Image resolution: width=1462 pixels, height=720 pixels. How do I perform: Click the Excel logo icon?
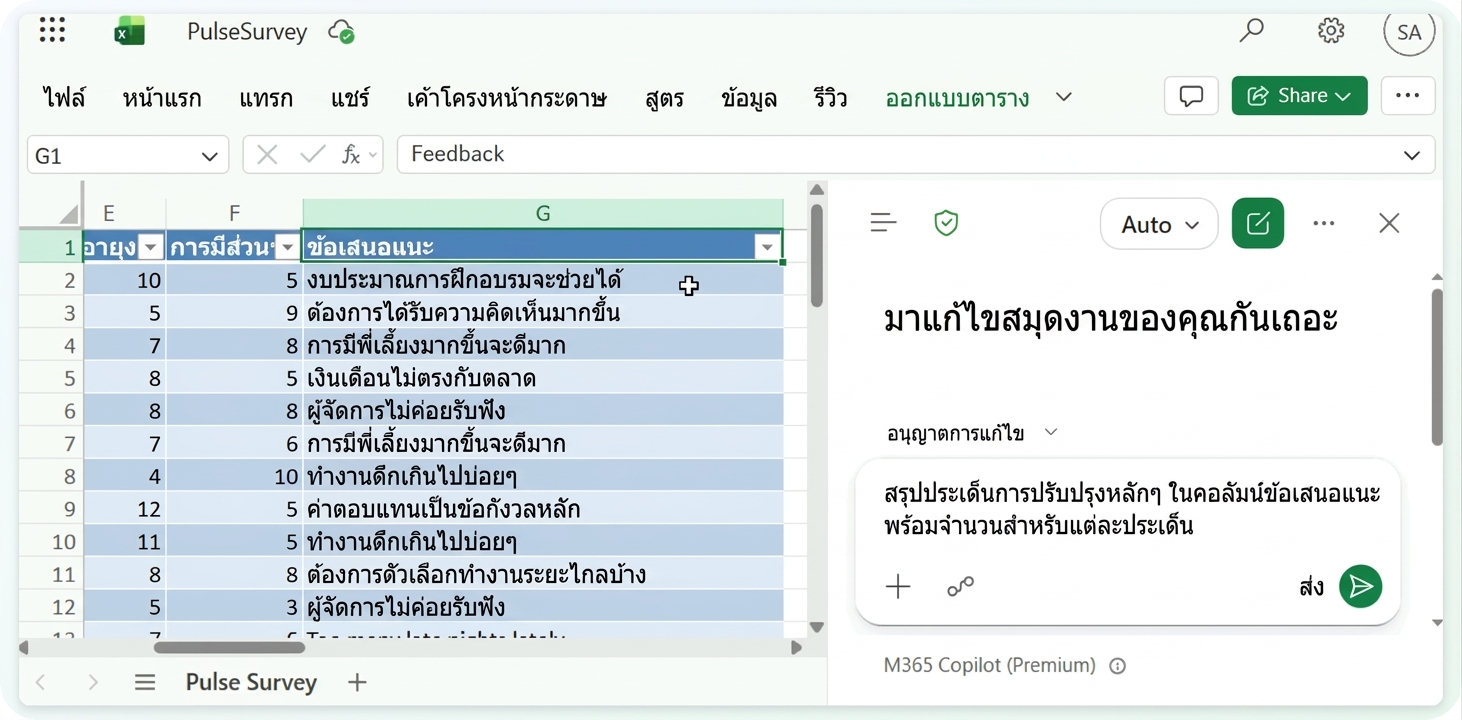pyautogui.click(x=129, y=32)
